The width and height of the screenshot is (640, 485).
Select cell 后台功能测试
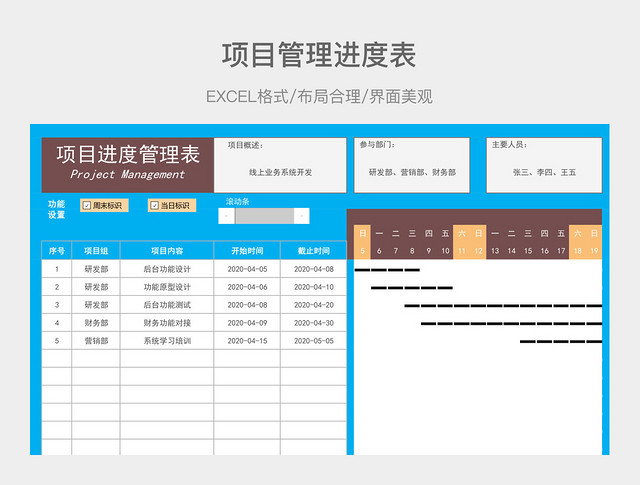(167, 305)
